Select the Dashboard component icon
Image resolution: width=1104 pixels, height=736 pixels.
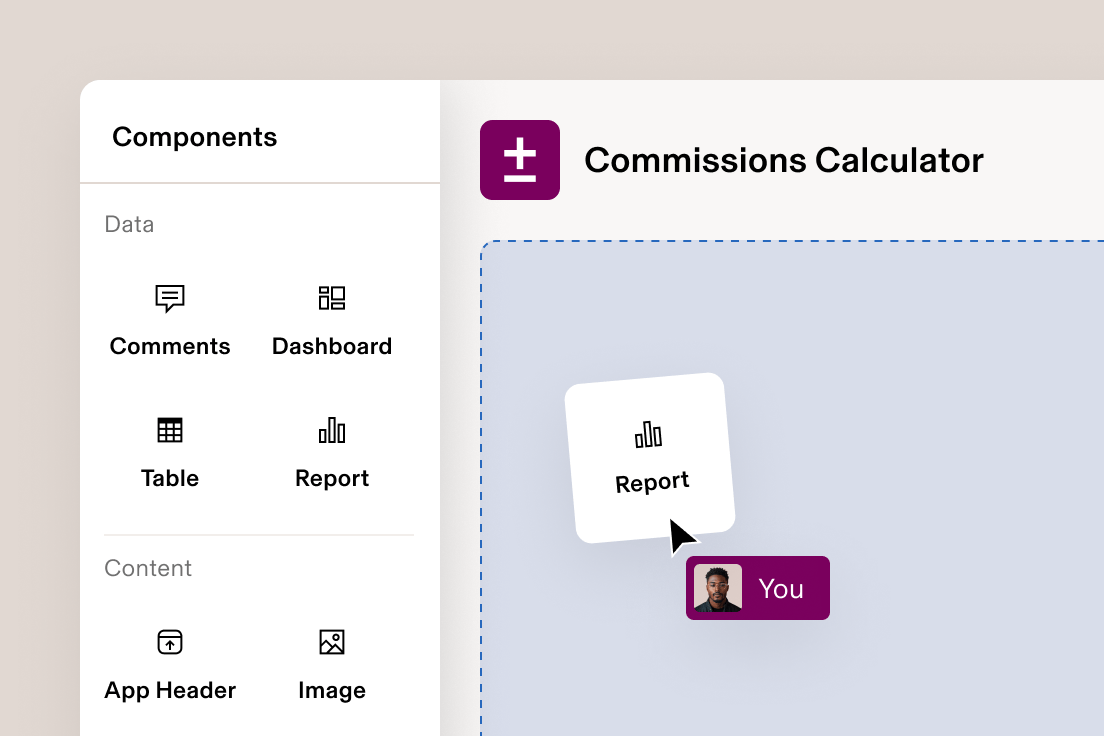tap(332, 298)
